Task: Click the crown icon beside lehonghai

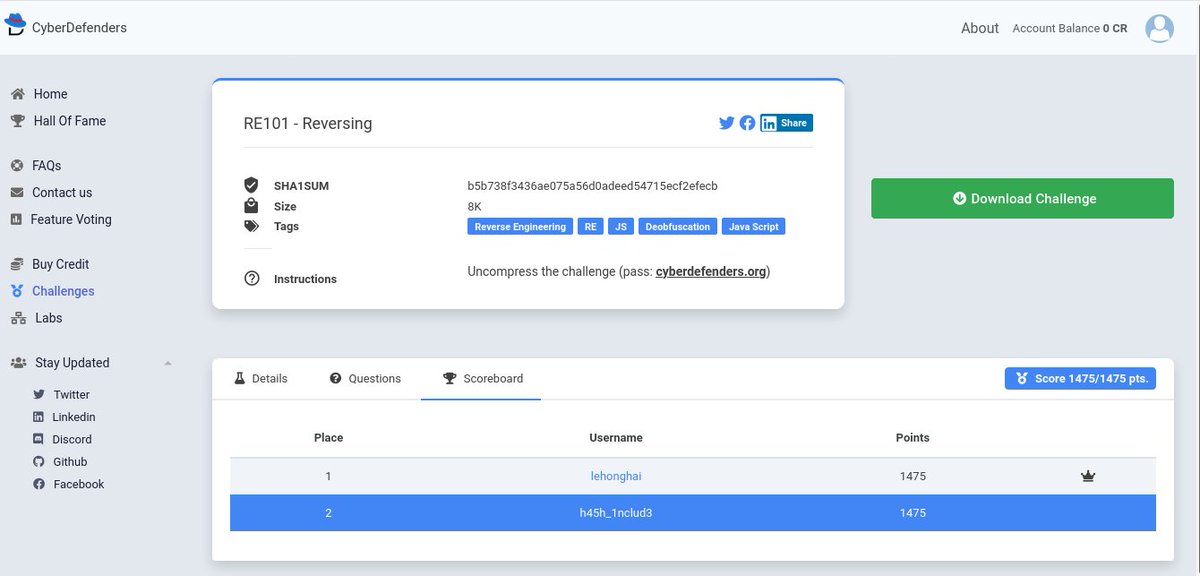Action: click(x=1088, y=476)
